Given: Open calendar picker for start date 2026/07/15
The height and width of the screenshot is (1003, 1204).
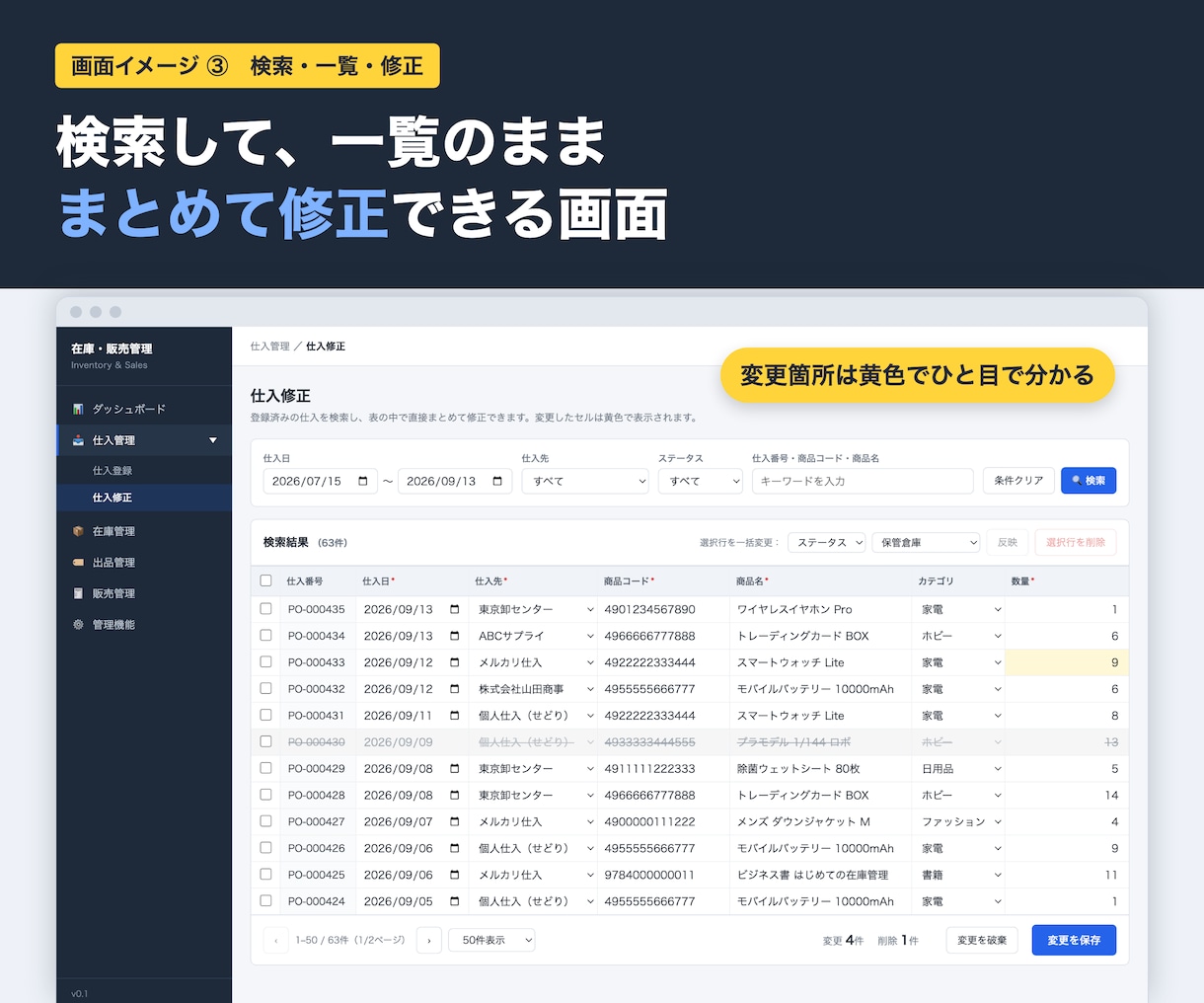Looking at the screenshot, I should click(x=363, y=481).
